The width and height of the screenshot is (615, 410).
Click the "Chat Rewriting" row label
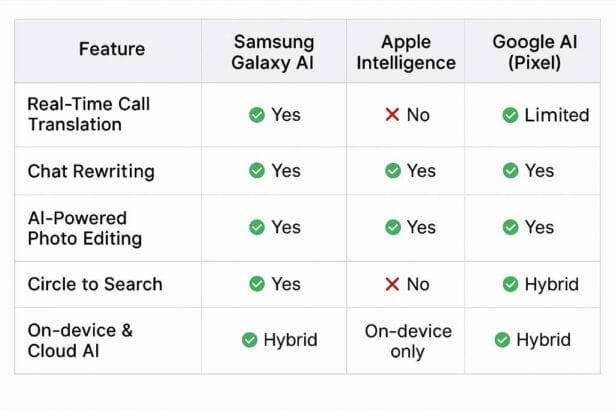(x=91, y=171)
